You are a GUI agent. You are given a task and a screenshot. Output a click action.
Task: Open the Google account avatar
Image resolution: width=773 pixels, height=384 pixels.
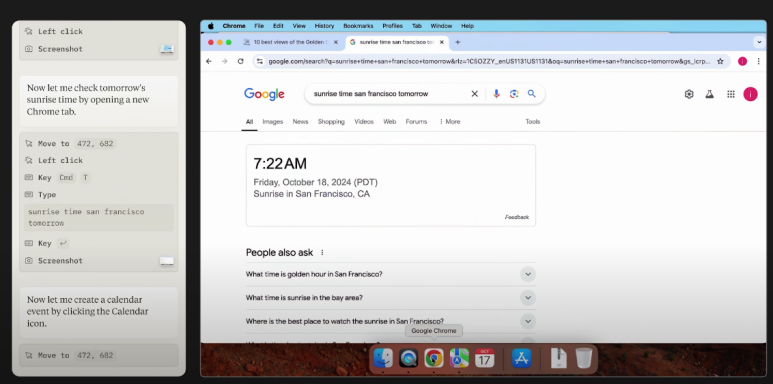pos(750,94)
